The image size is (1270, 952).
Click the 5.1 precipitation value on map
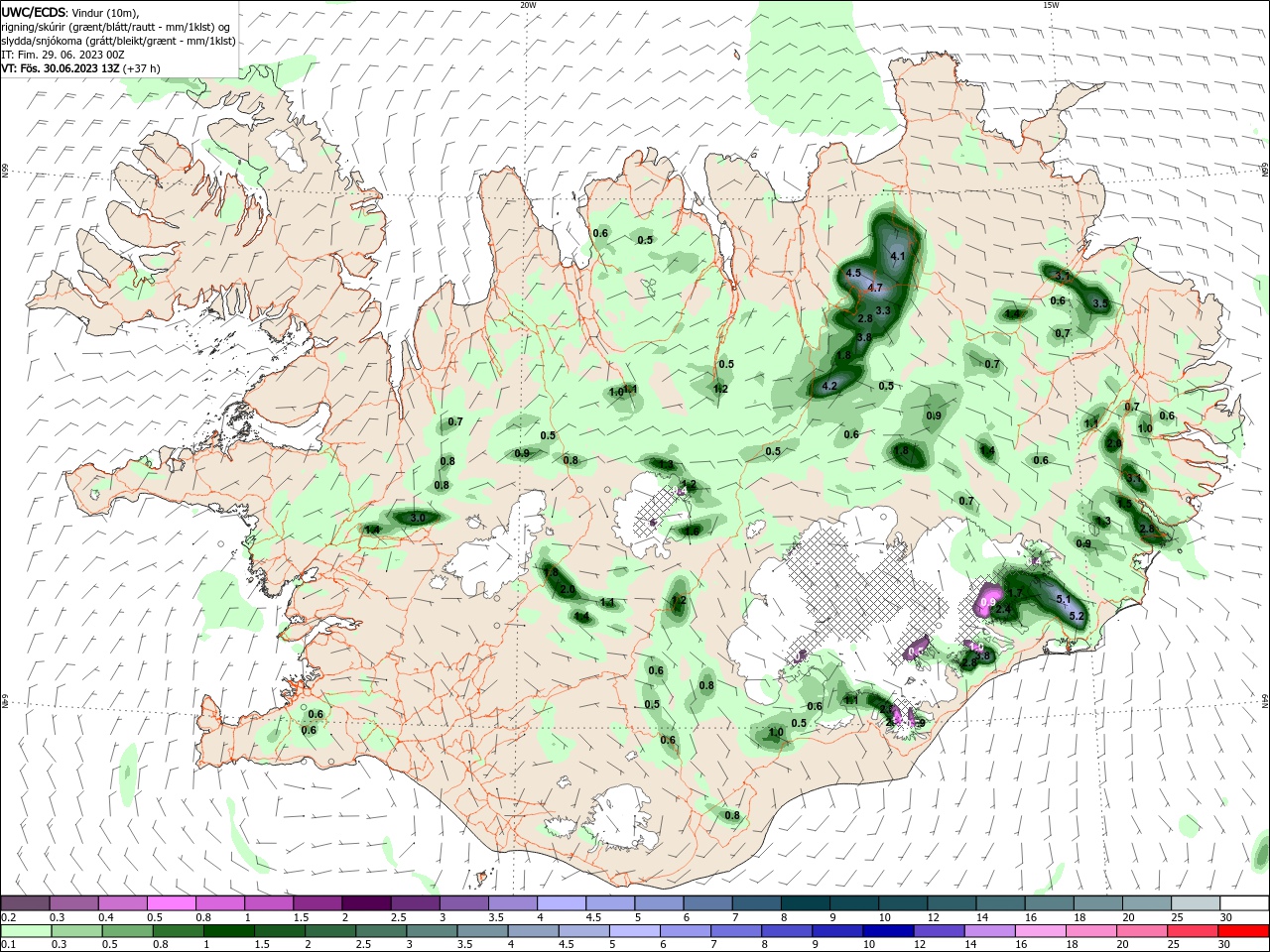(1065, 599)
